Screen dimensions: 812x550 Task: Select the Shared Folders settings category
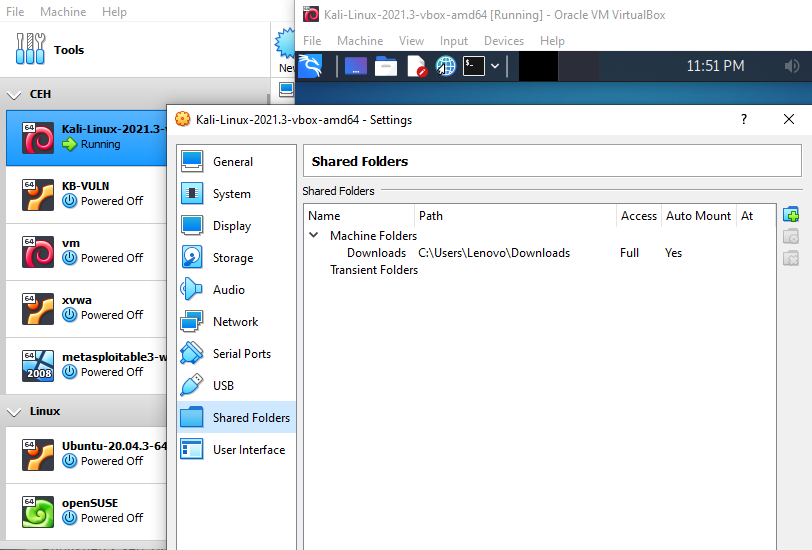236,417
